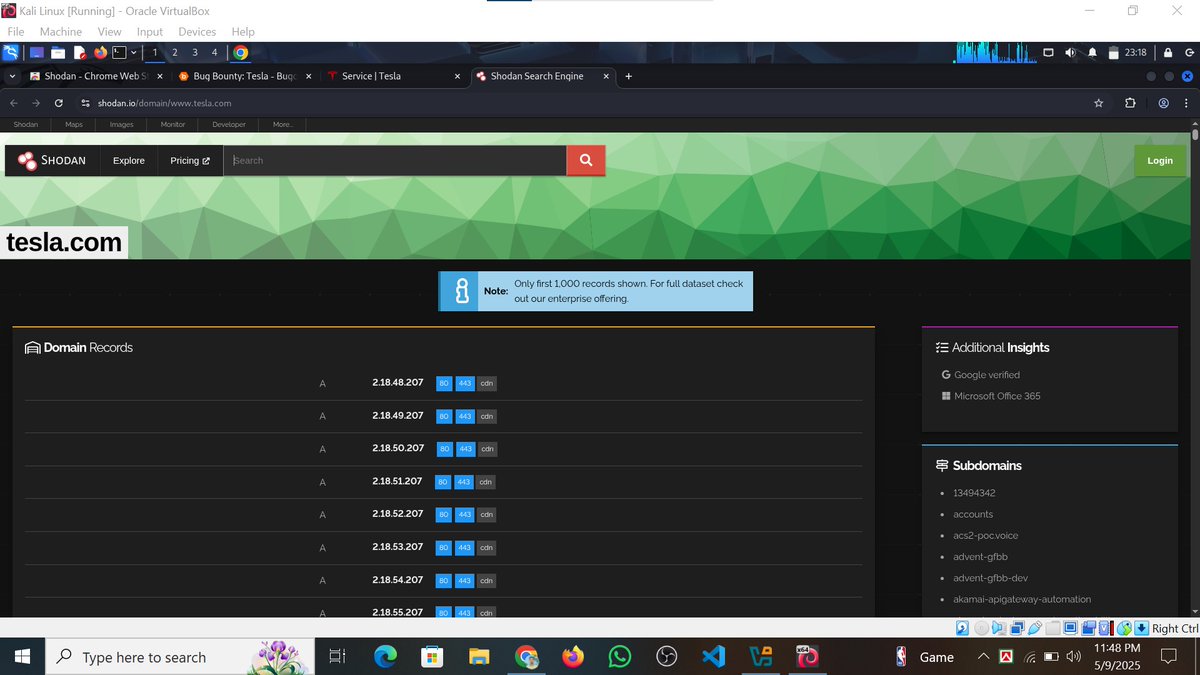Open Microsoft Store in taskbar

click(x=432, y=657)
